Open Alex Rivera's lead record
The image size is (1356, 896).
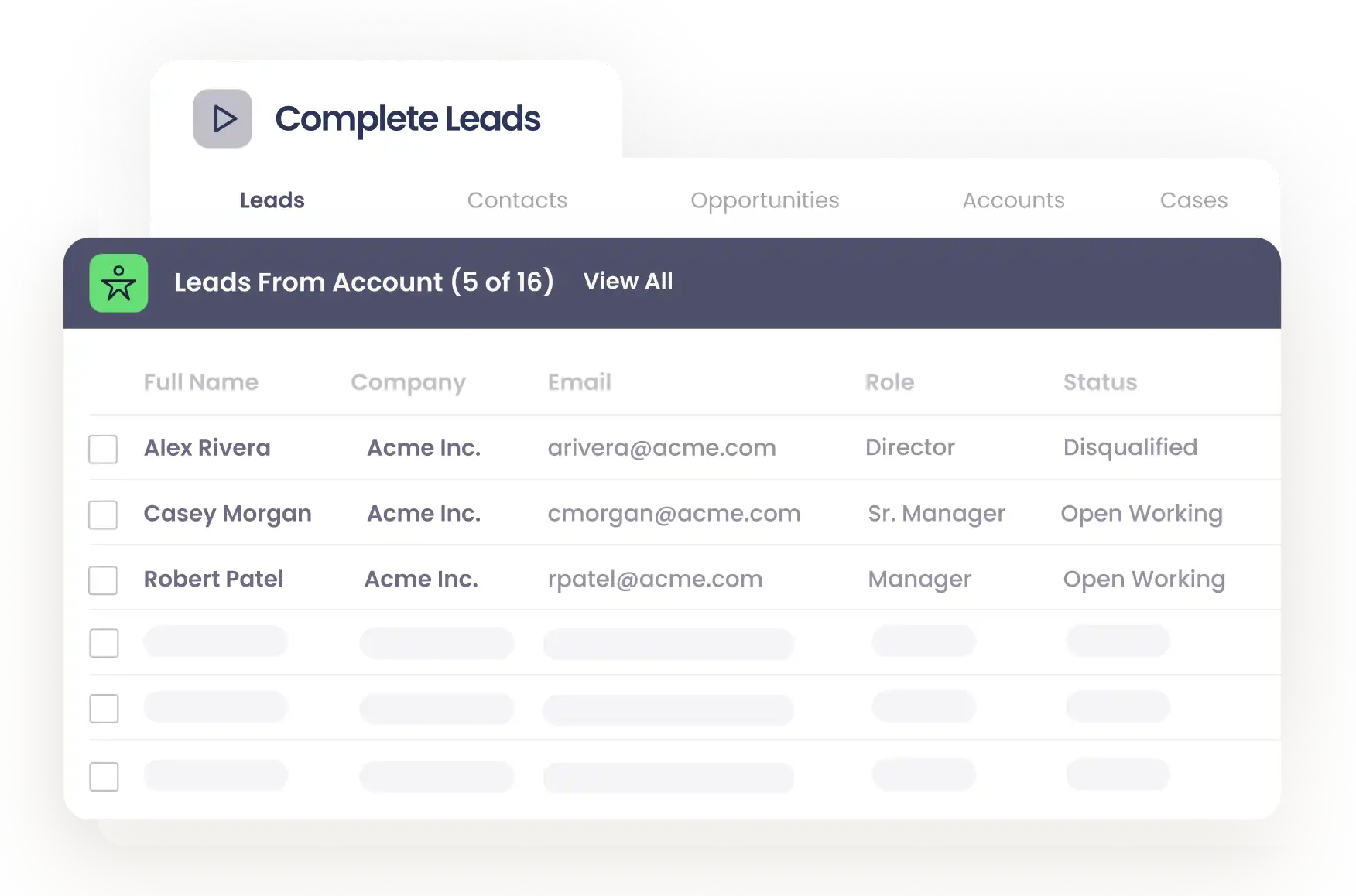[x=207, y=448]
